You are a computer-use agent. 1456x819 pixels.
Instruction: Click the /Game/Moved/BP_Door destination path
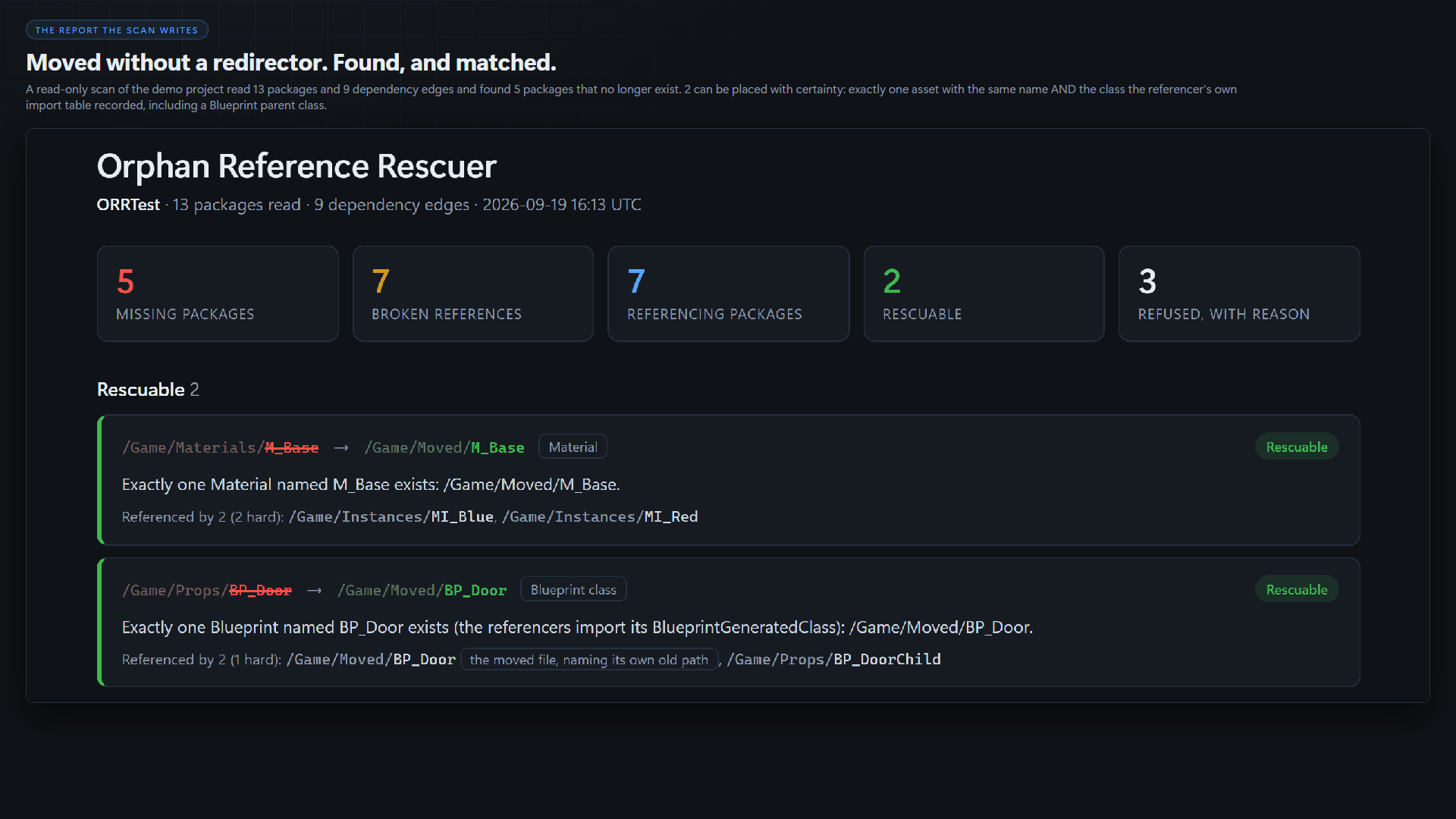pos(422,590)
